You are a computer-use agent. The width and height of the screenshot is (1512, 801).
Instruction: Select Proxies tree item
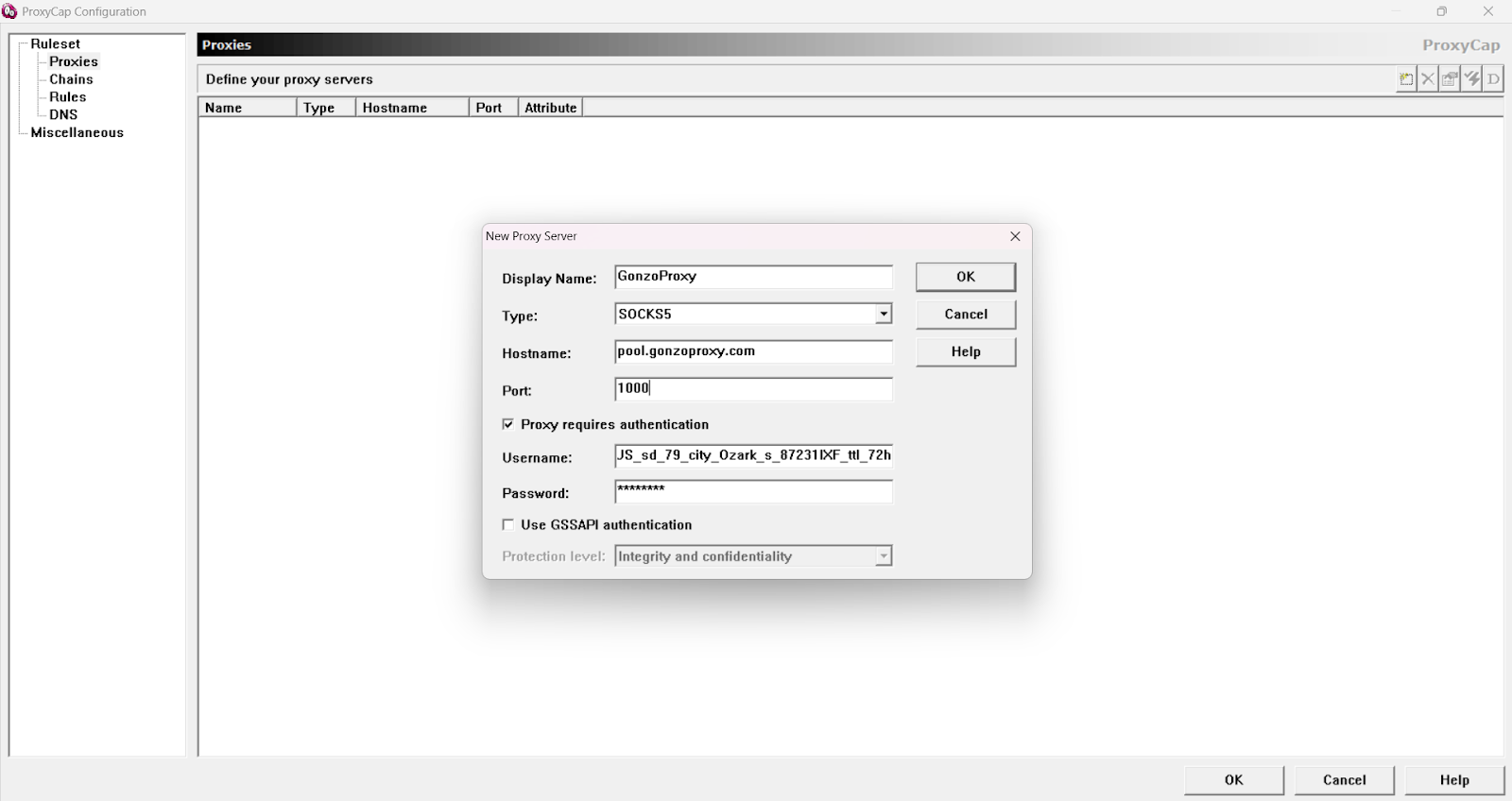(74, 61)
